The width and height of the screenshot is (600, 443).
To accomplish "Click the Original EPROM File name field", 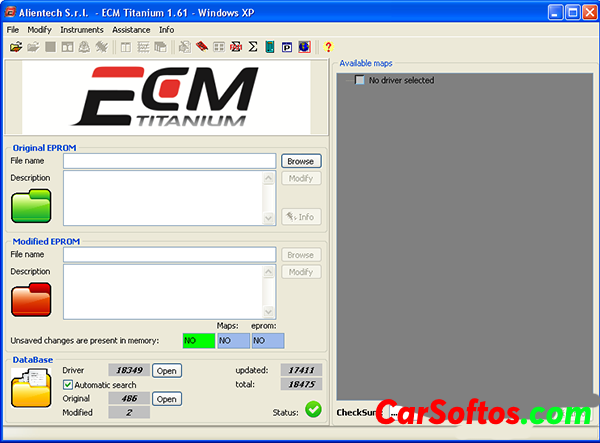I will (x=169, y=161).
